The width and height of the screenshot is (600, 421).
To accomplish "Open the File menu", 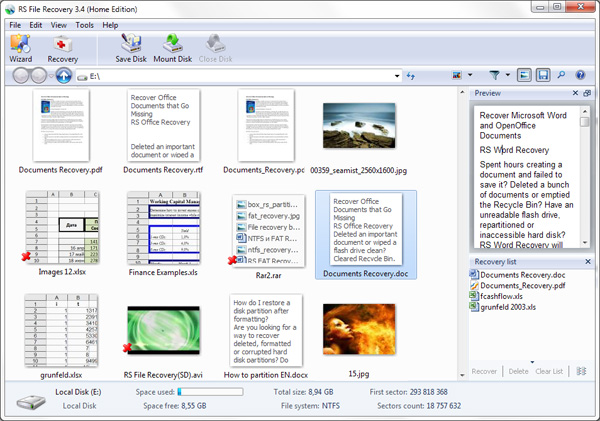I will [15, 25].
